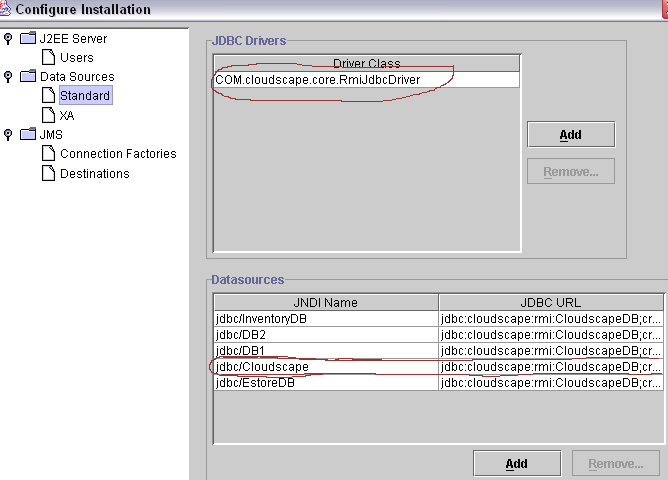Collapse the JMS tree node
The width and height of the screenshot is (668, 480).
(8, 135)
